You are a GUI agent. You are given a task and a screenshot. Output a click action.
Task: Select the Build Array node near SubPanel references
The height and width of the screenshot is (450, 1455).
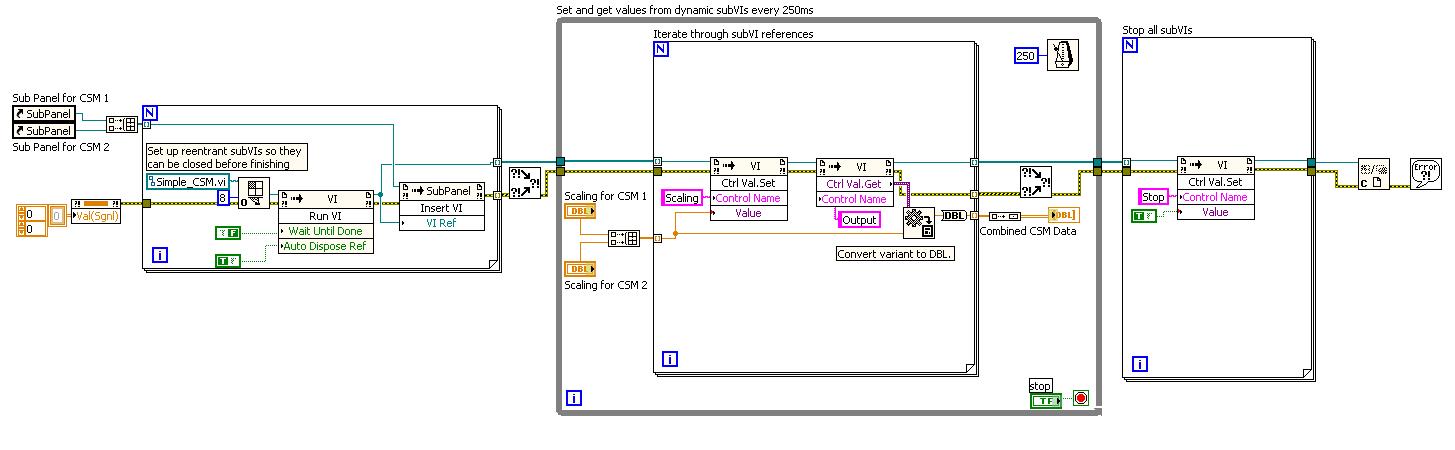[122, 123]
